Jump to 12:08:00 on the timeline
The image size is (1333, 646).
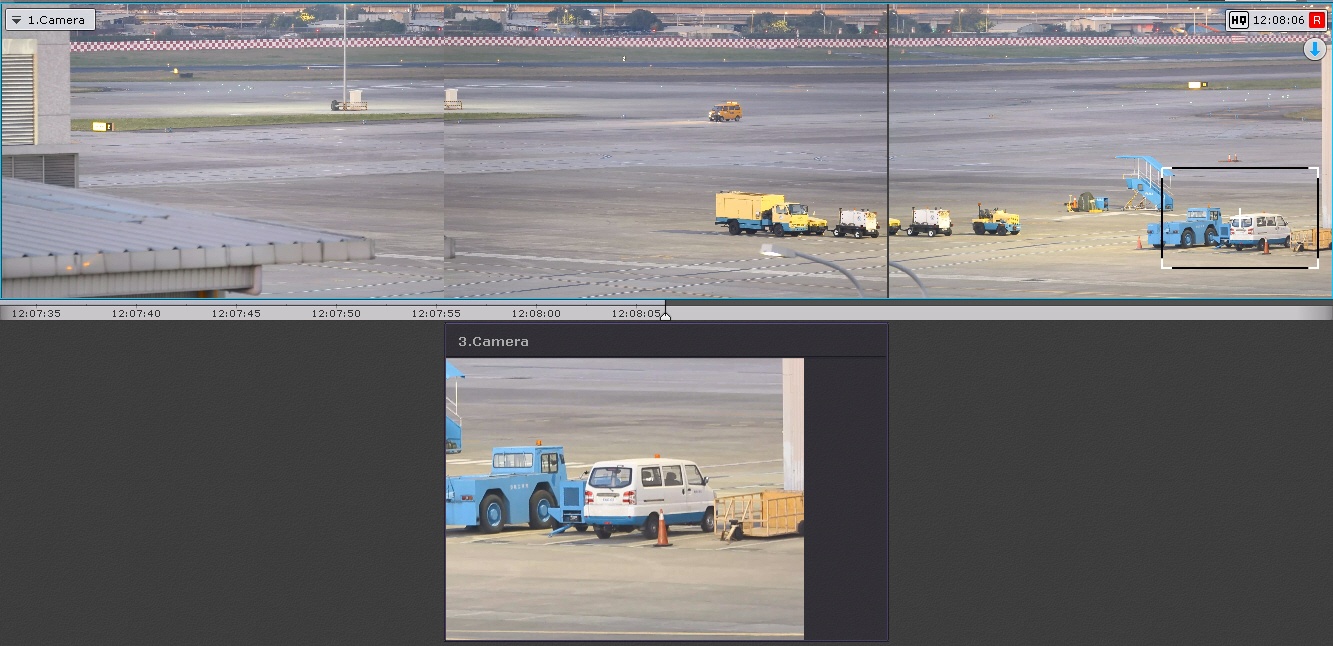[x=536, y=313]
